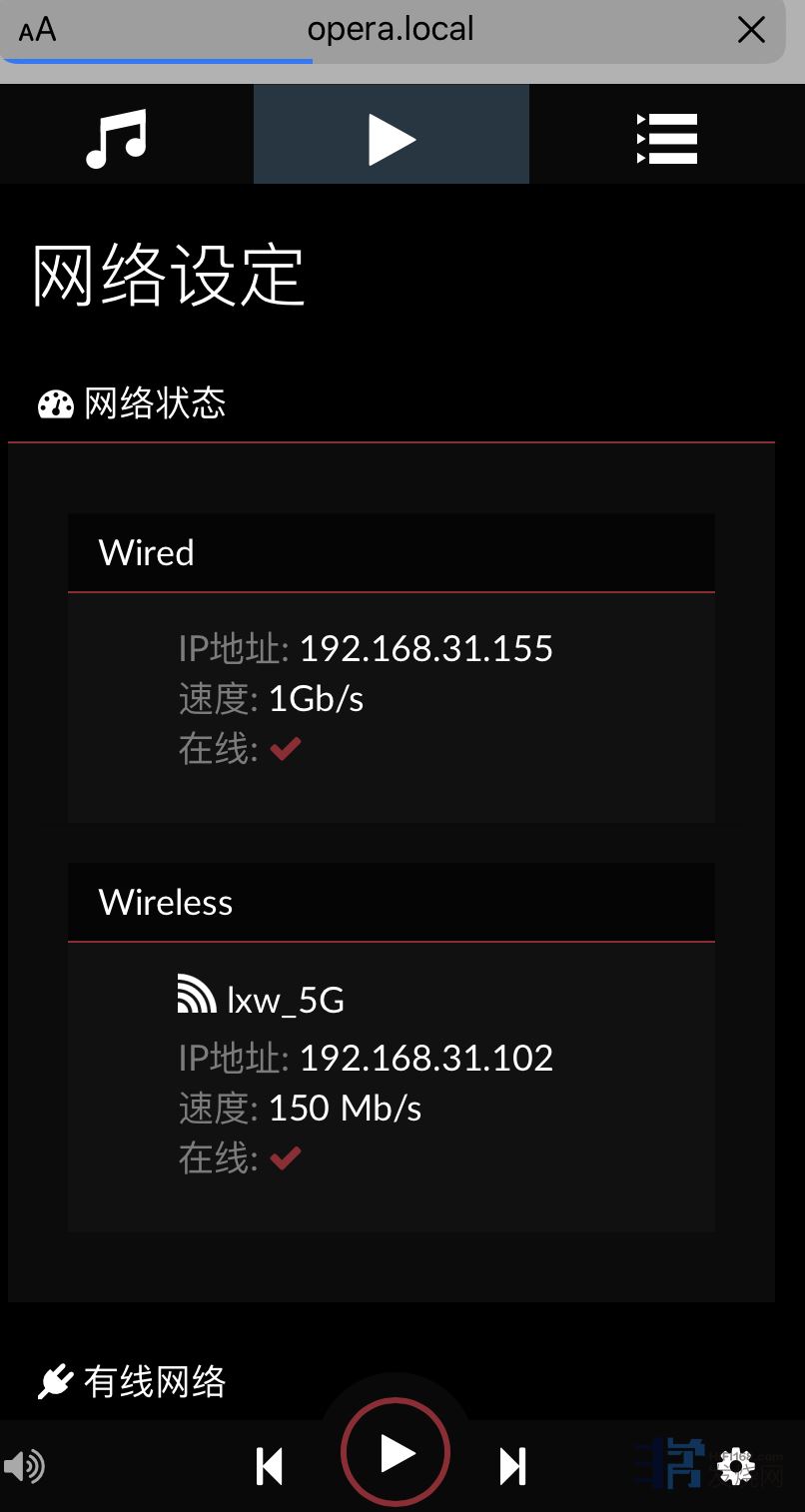The image size is (805, 1512).
Task: Click the wireless online checkmark
Action: 286,1157
